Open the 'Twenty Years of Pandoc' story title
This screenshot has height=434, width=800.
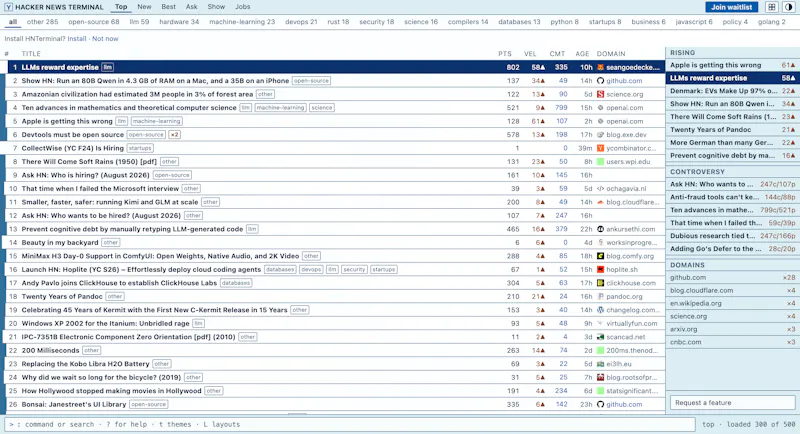pyautogui.click(x=62, y=296)
